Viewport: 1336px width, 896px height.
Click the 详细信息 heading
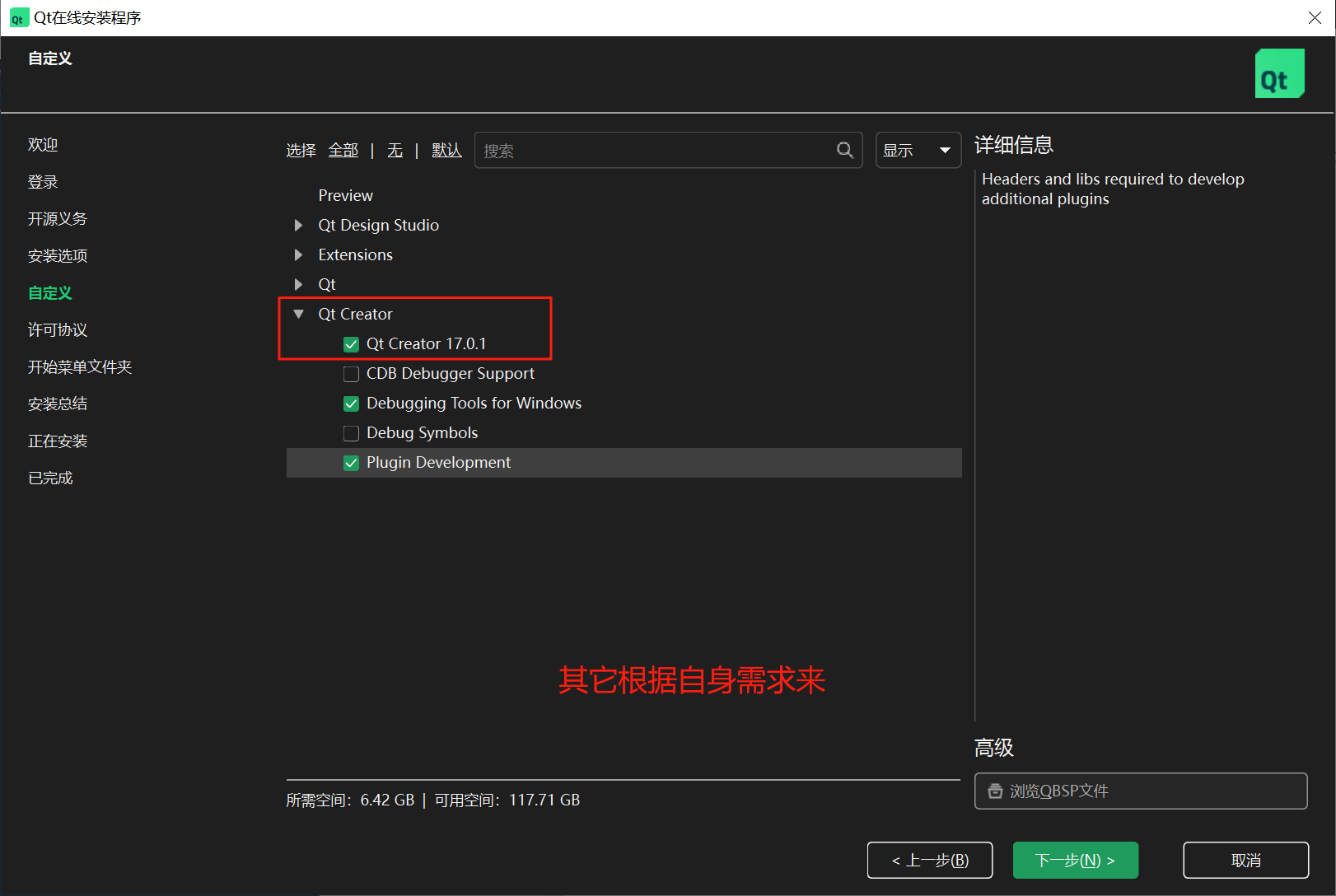tap(1014, 145)
